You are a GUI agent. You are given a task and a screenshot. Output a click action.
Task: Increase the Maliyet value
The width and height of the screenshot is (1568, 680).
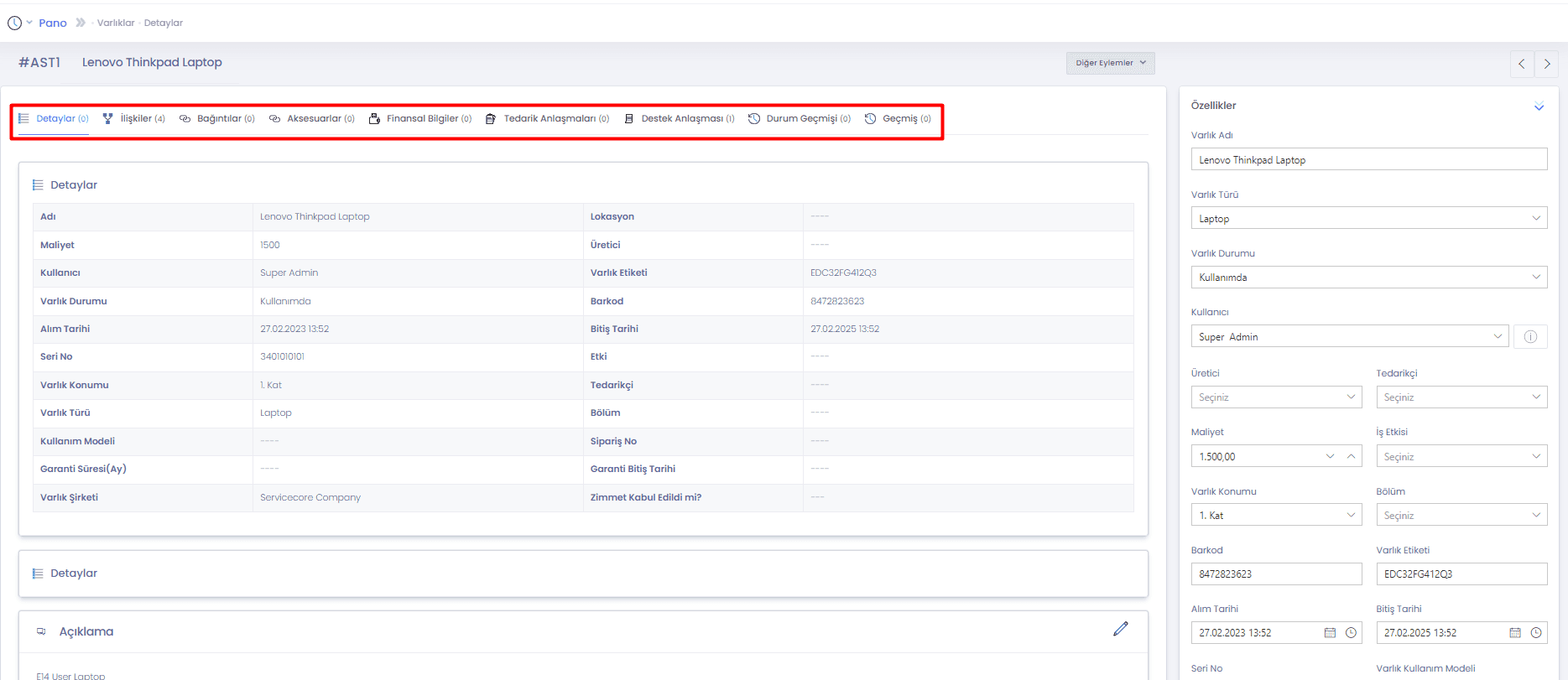[x=1351, y=456]
